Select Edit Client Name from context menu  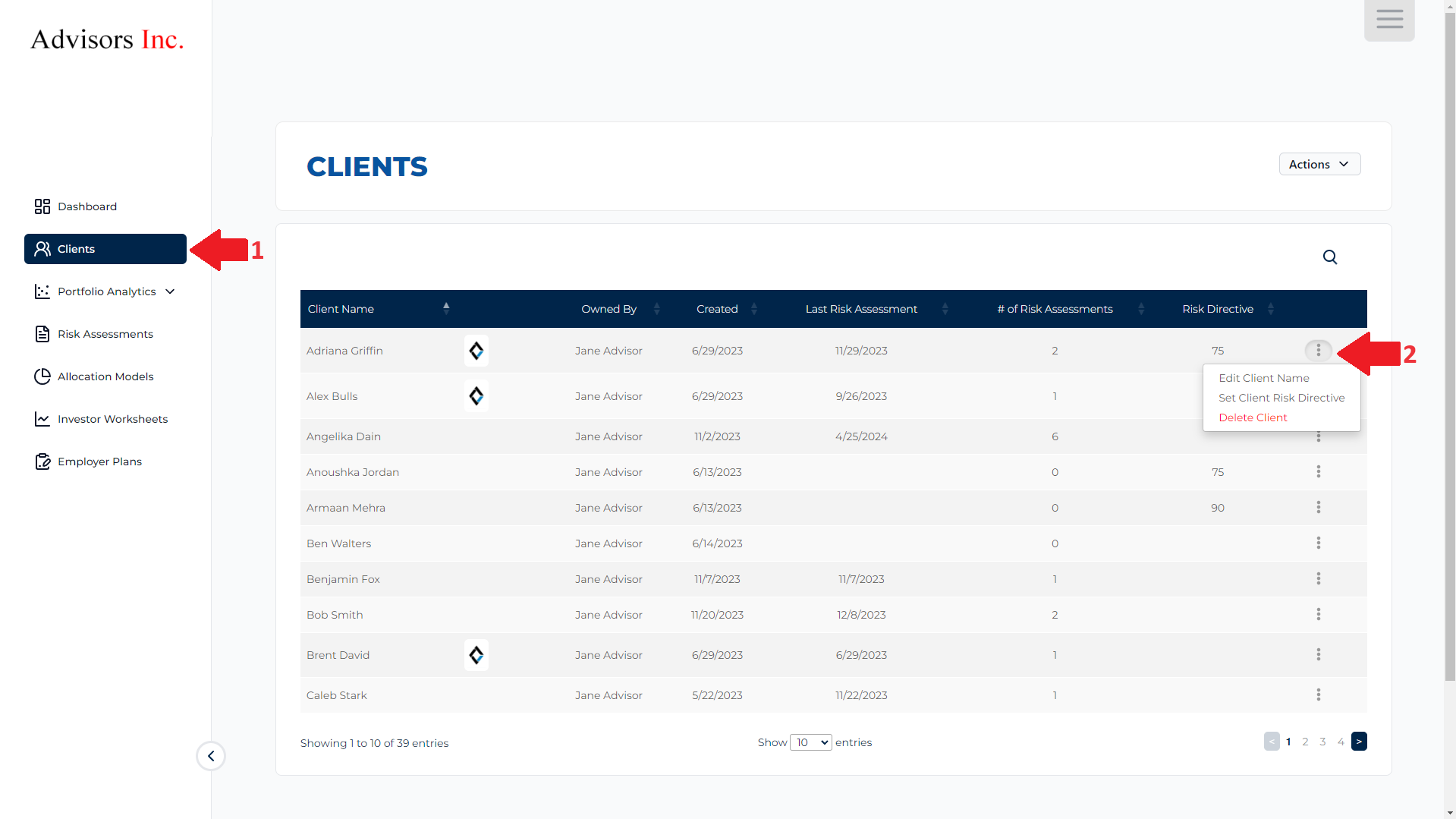(1263, 378)
